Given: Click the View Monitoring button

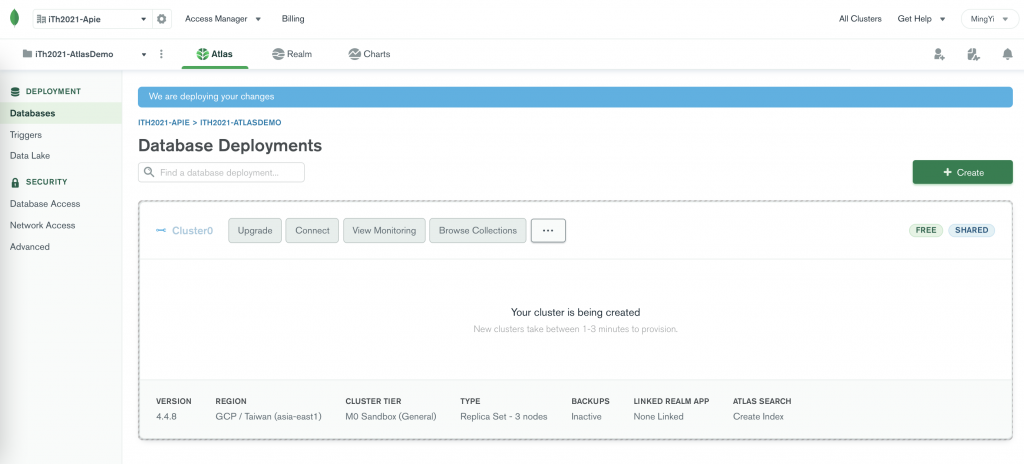Looking at the screenshot, I should pos(384,231).
